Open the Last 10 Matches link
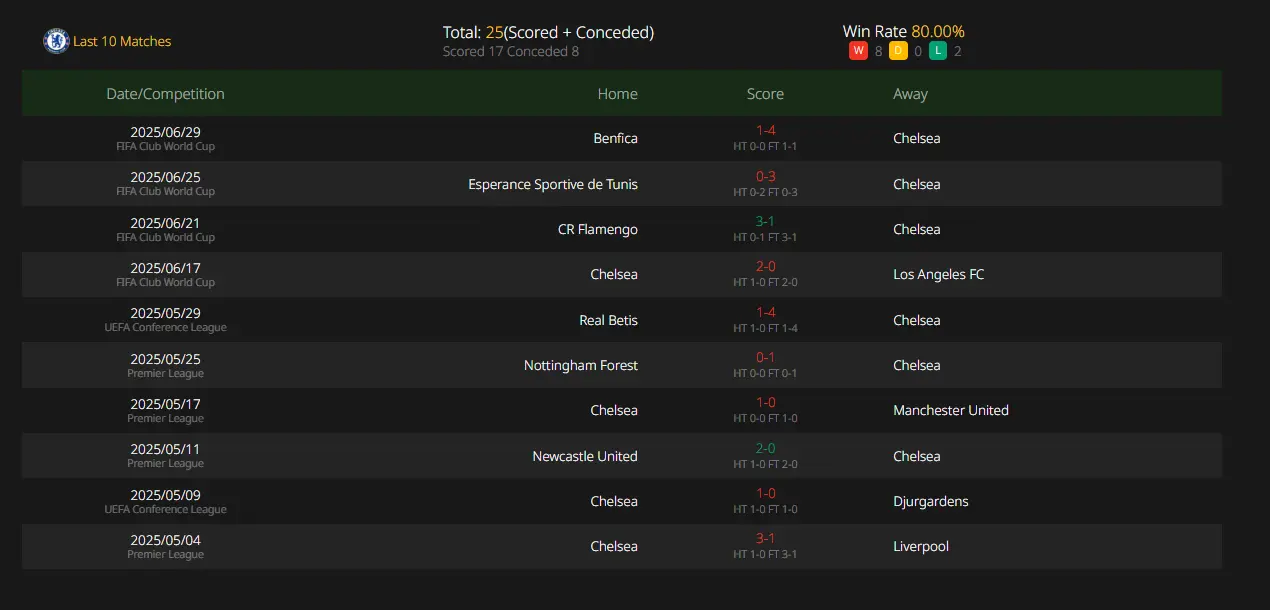The image size is (1270, 610). 122,41
